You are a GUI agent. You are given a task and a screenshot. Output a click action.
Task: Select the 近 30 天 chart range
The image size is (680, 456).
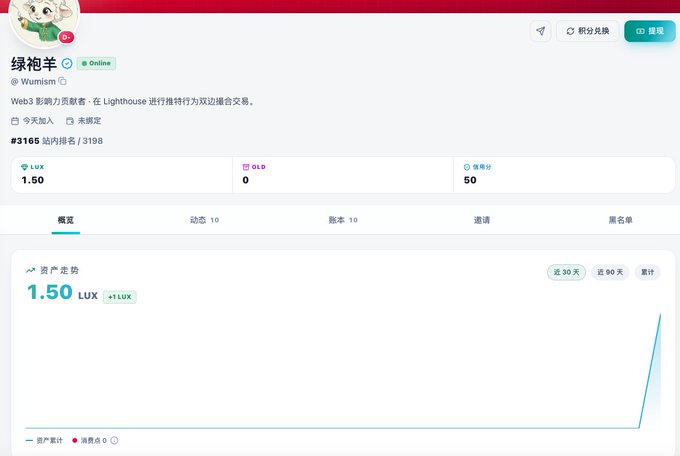point(566,272)
